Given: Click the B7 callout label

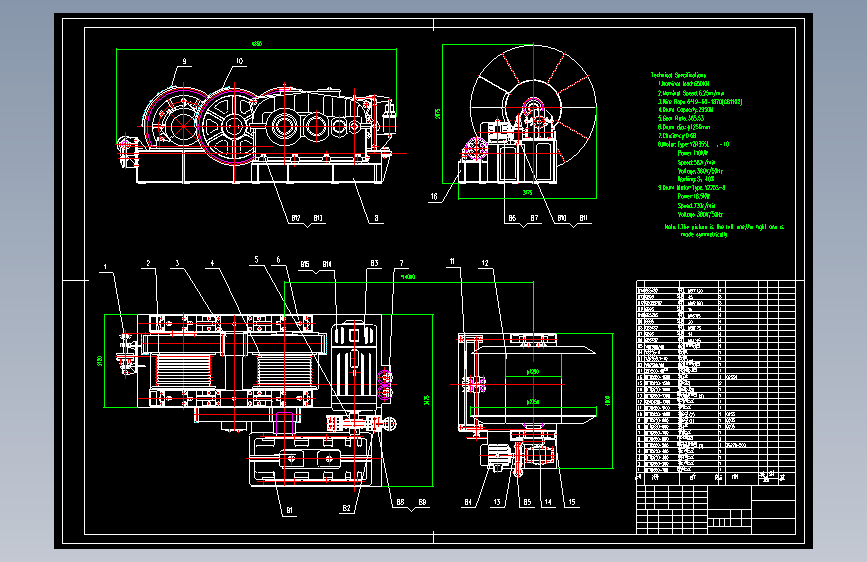Looking at the screenshot, I should (534, 218).
